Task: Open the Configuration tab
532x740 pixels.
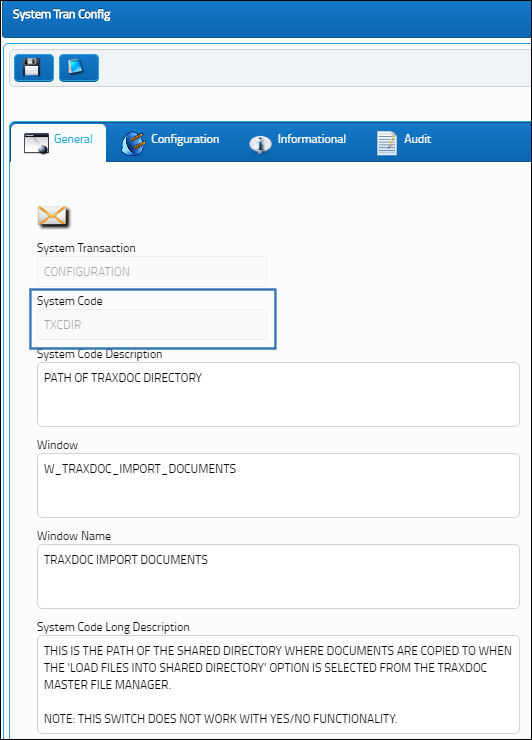Action: coord(170,142)
